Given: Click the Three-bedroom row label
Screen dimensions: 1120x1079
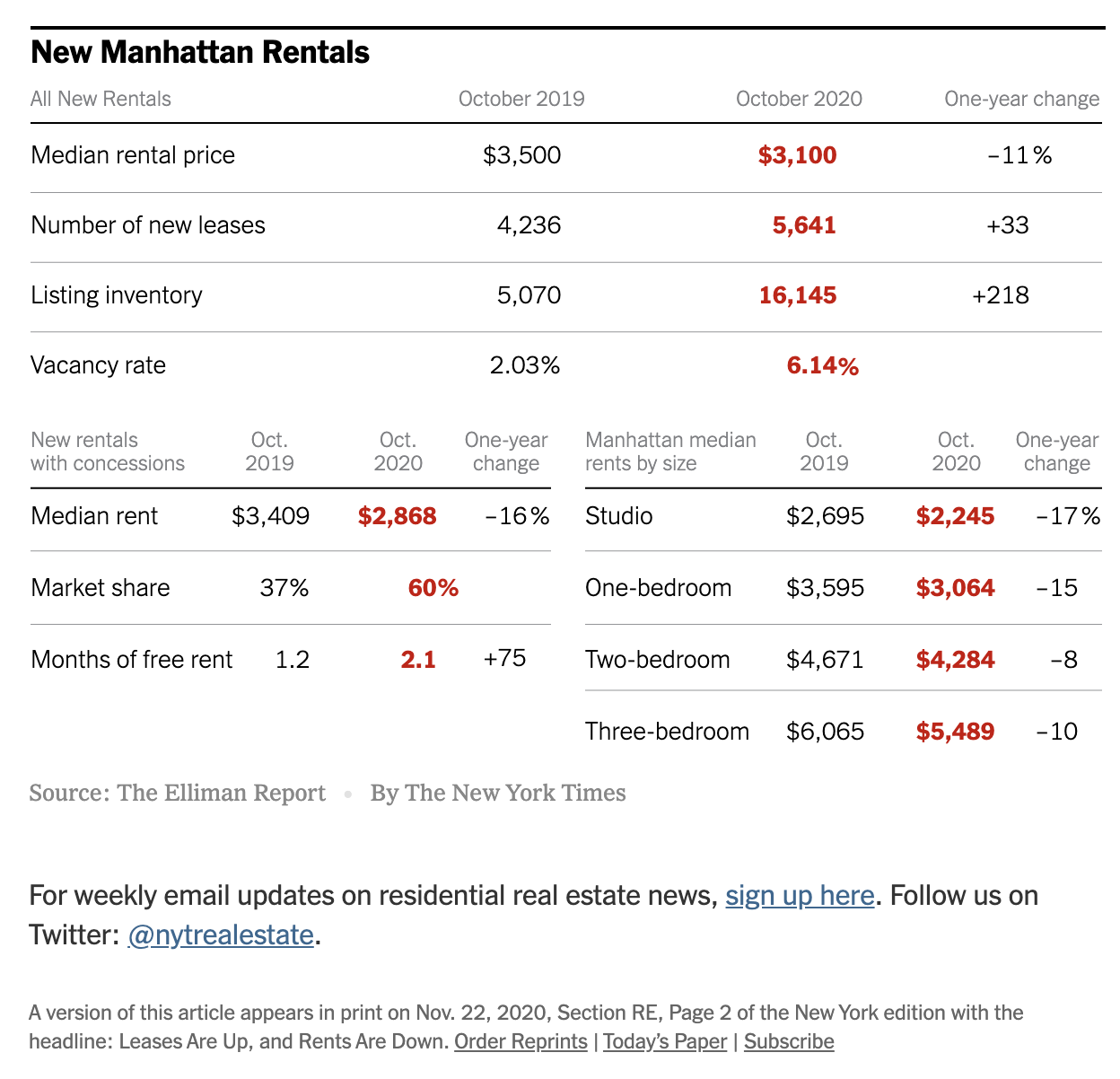Looking at the screenshot, I should 667,732.
